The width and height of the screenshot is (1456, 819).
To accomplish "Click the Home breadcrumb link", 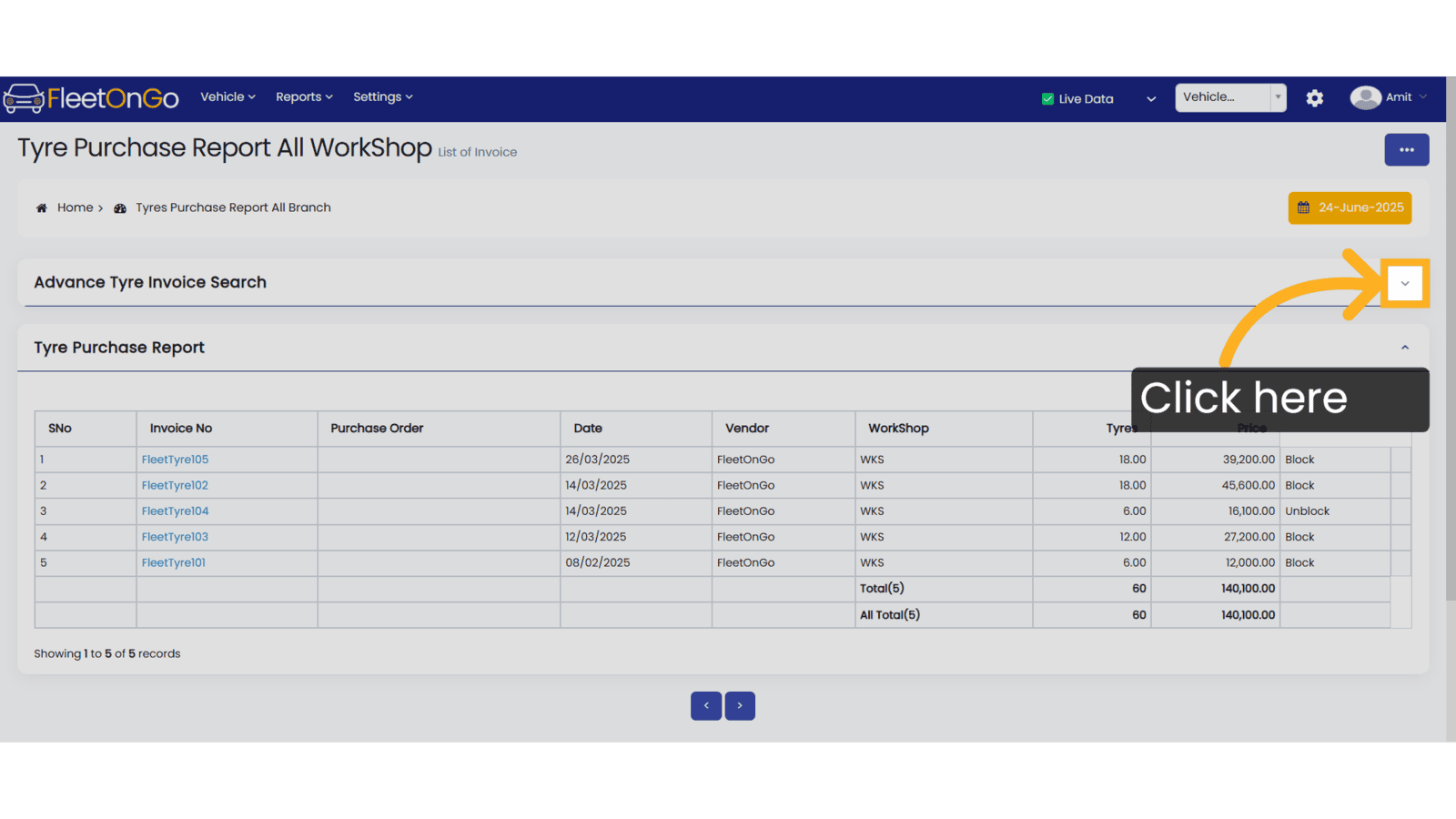I will coord(75,207).
